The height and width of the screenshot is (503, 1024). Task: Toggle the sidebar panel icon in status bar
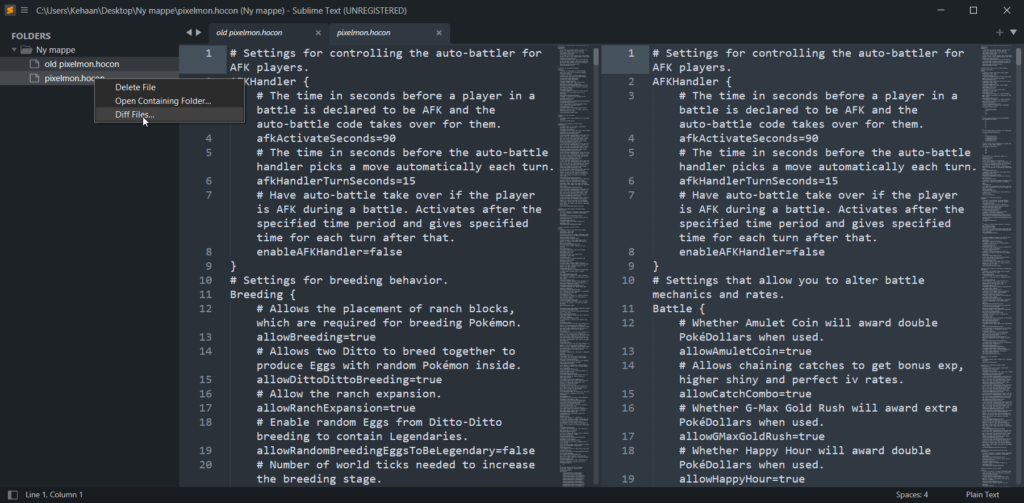tap(12, 495)
